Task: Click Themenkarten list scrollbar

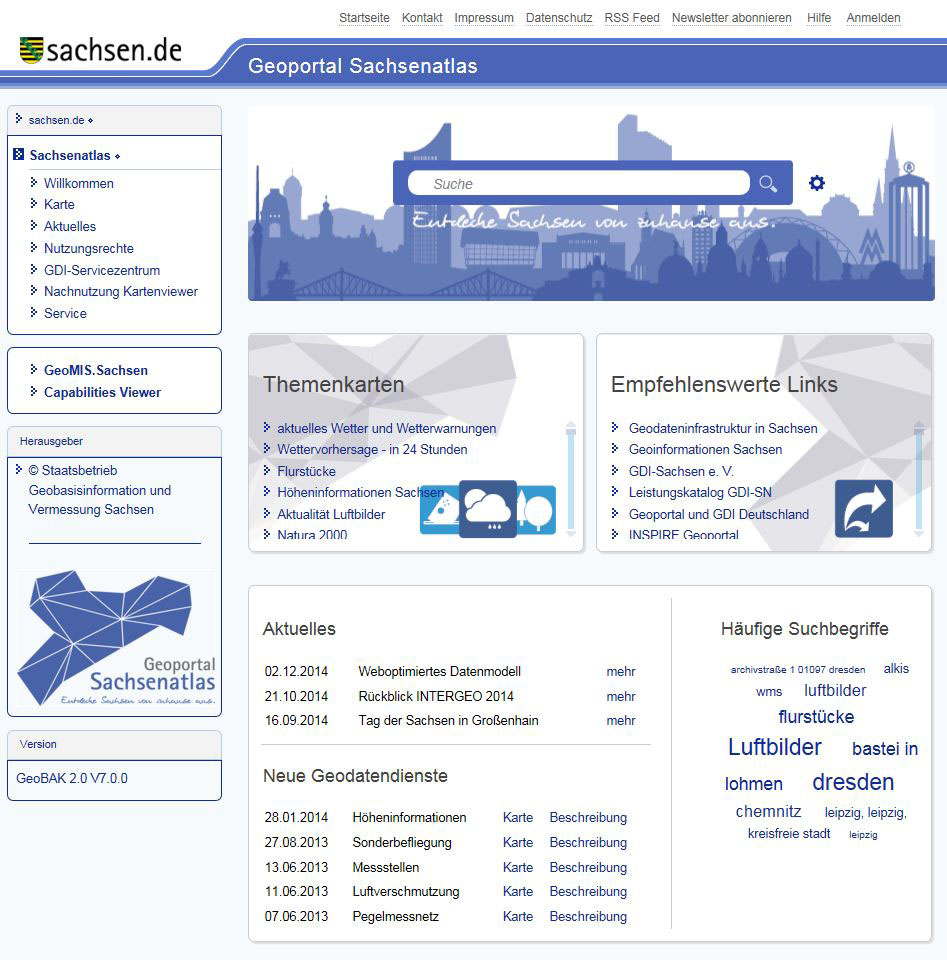Action: coord(571,479)
